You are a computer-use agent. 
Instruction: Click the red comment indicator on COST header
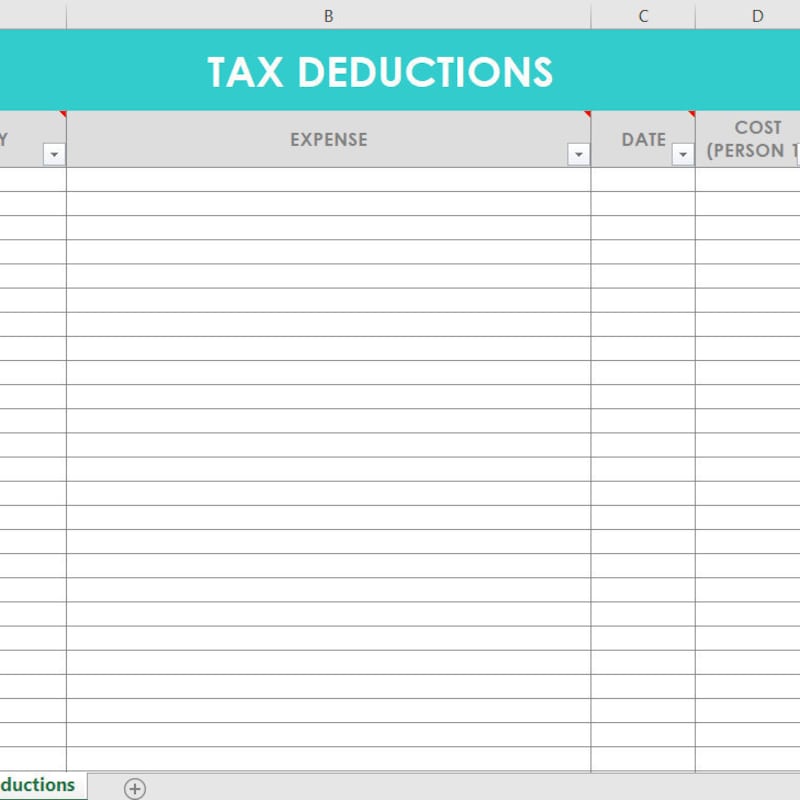(x=797, y=116)
